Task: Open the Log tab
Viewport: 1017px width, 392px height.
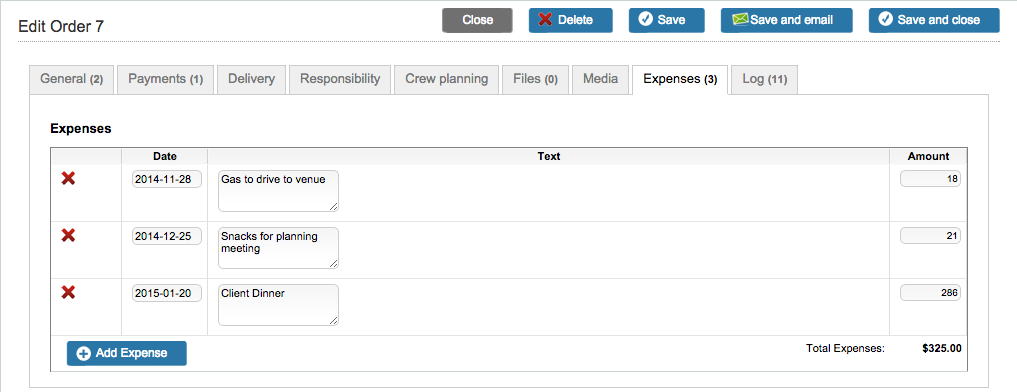Action: [765, 79]
